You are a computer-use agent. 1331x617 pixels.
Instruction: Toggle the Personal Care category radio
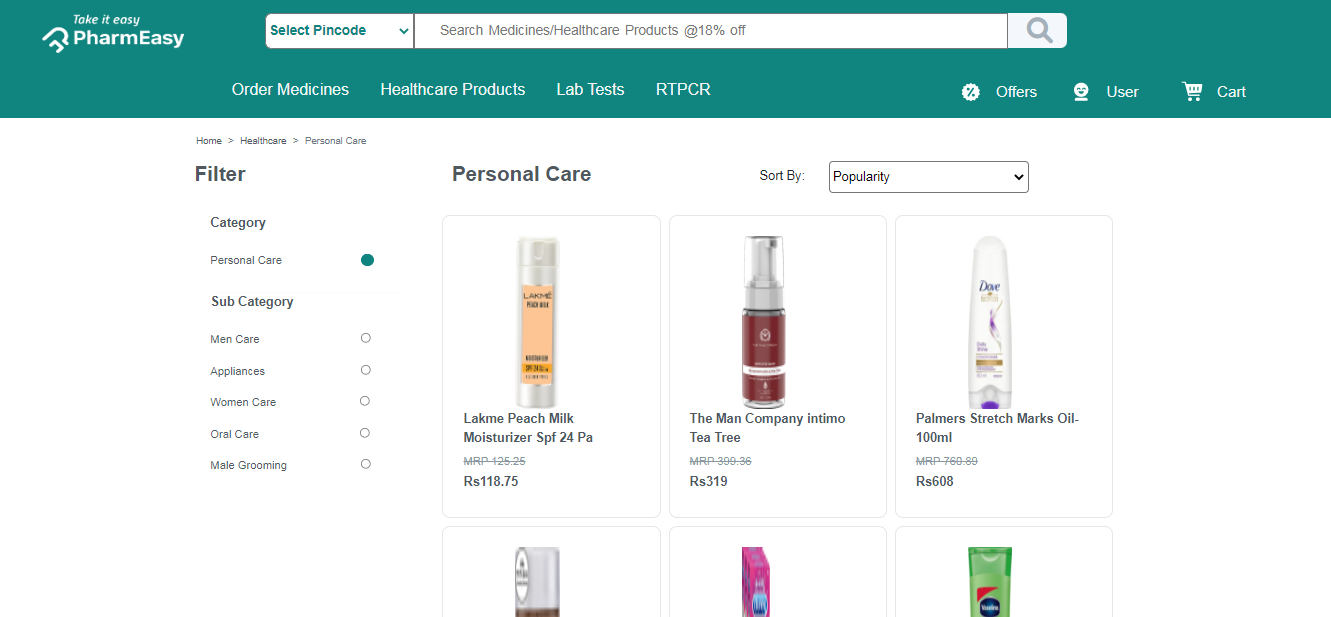tap(367, 260)
